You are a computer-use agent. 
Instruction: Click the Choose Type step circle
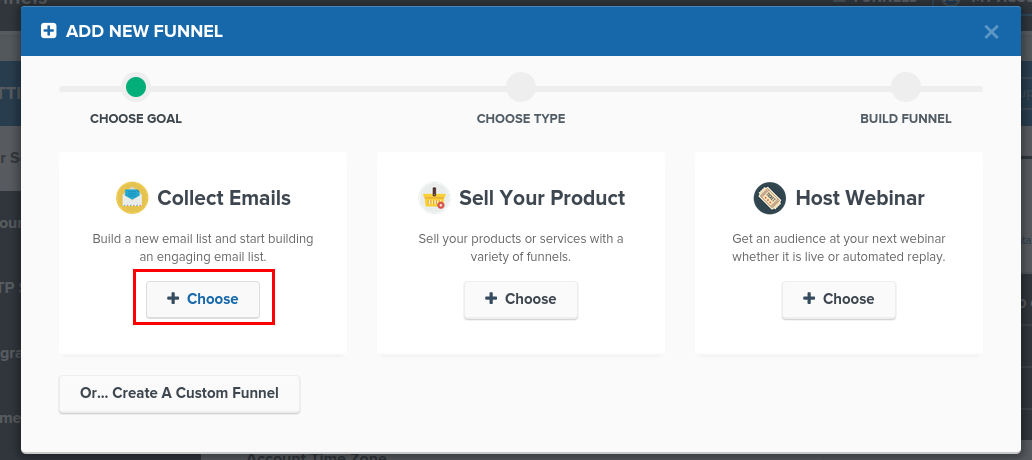pyautogui.click(x=521, y=87)
